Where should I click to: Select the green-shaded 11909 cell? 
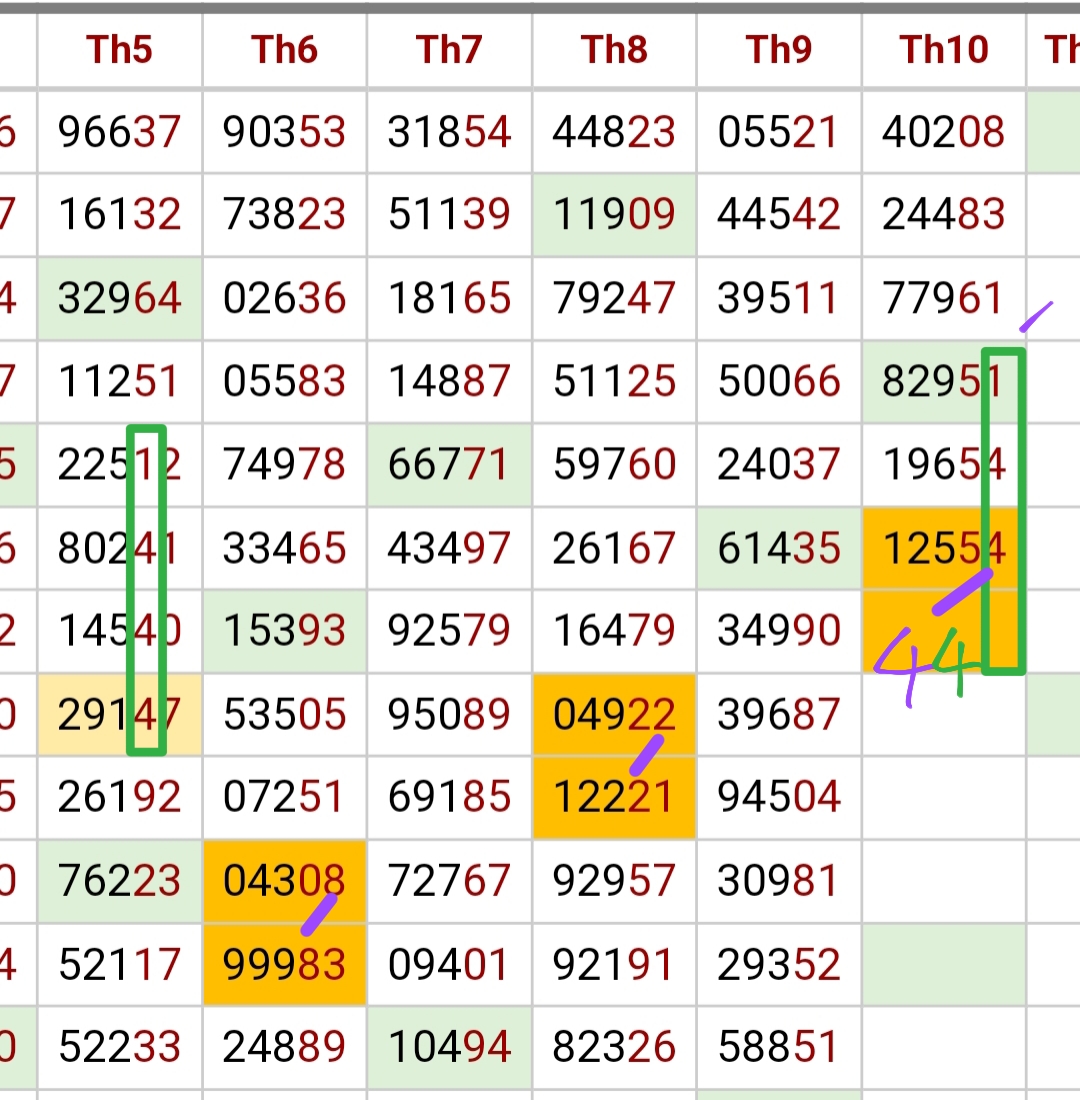614,215
